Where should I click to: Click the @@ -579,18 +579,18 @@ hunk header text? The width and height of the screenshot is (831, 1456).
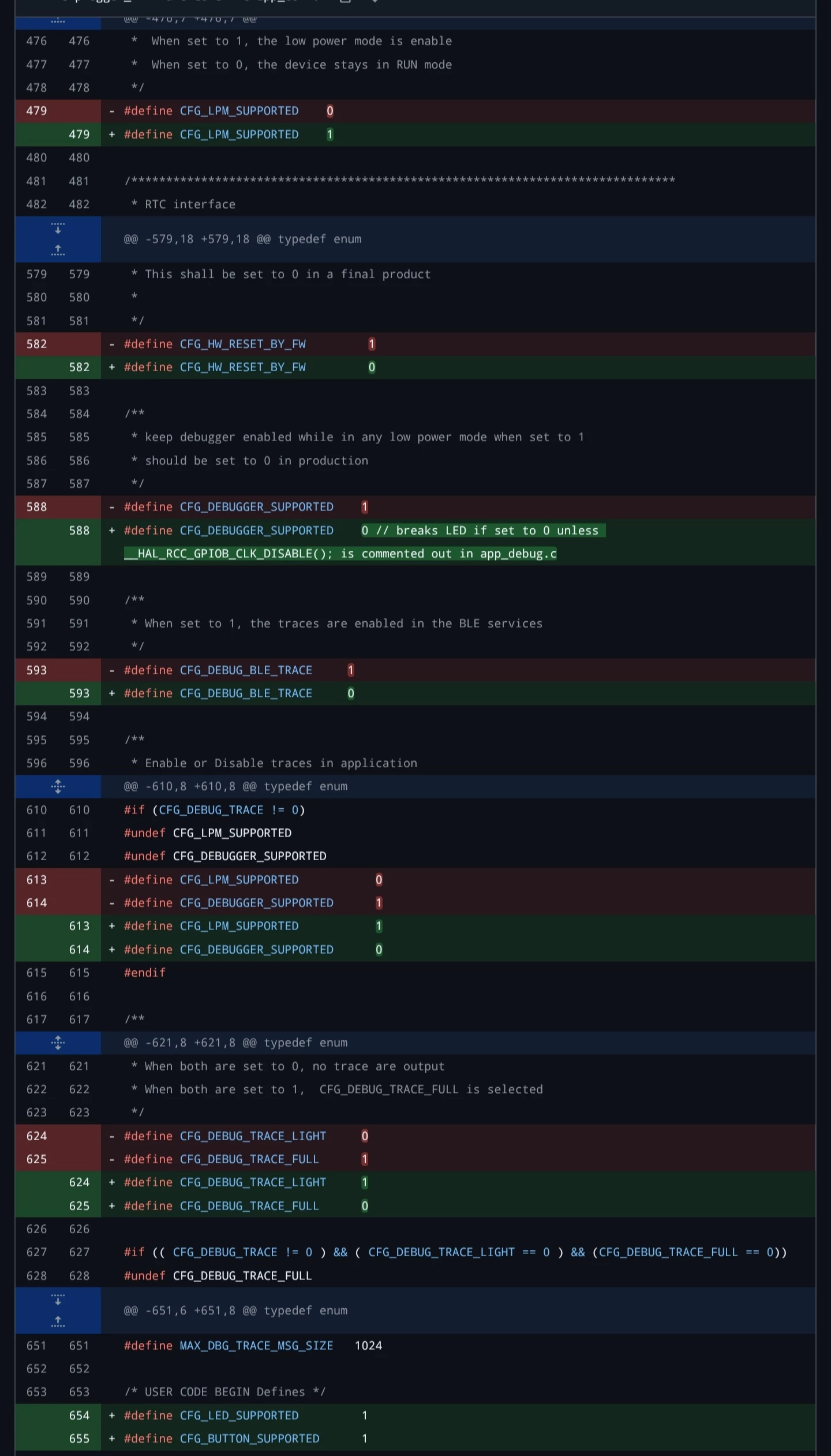coord(242,239)
